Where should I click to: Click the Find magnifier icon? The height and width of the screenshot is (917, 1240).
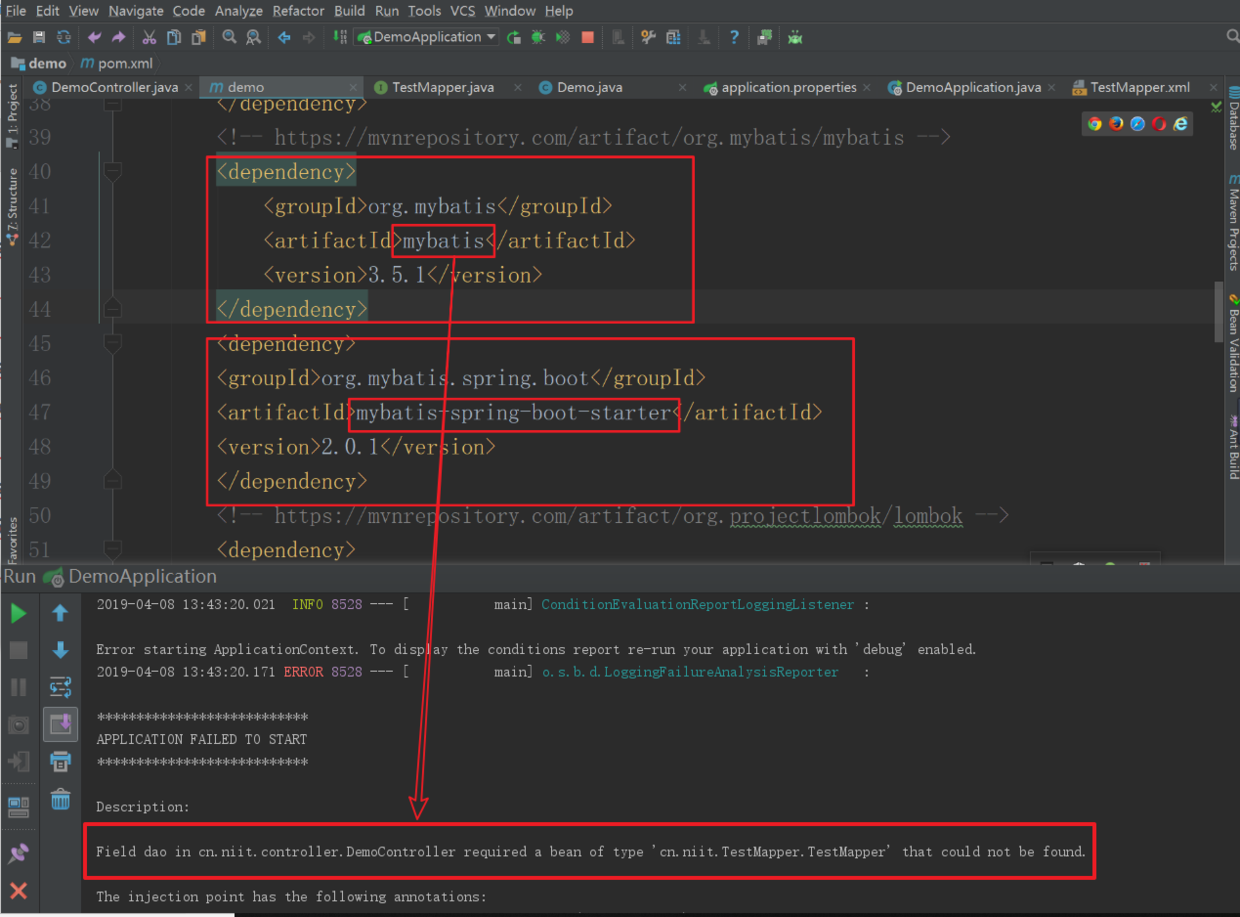coord(229,38)
